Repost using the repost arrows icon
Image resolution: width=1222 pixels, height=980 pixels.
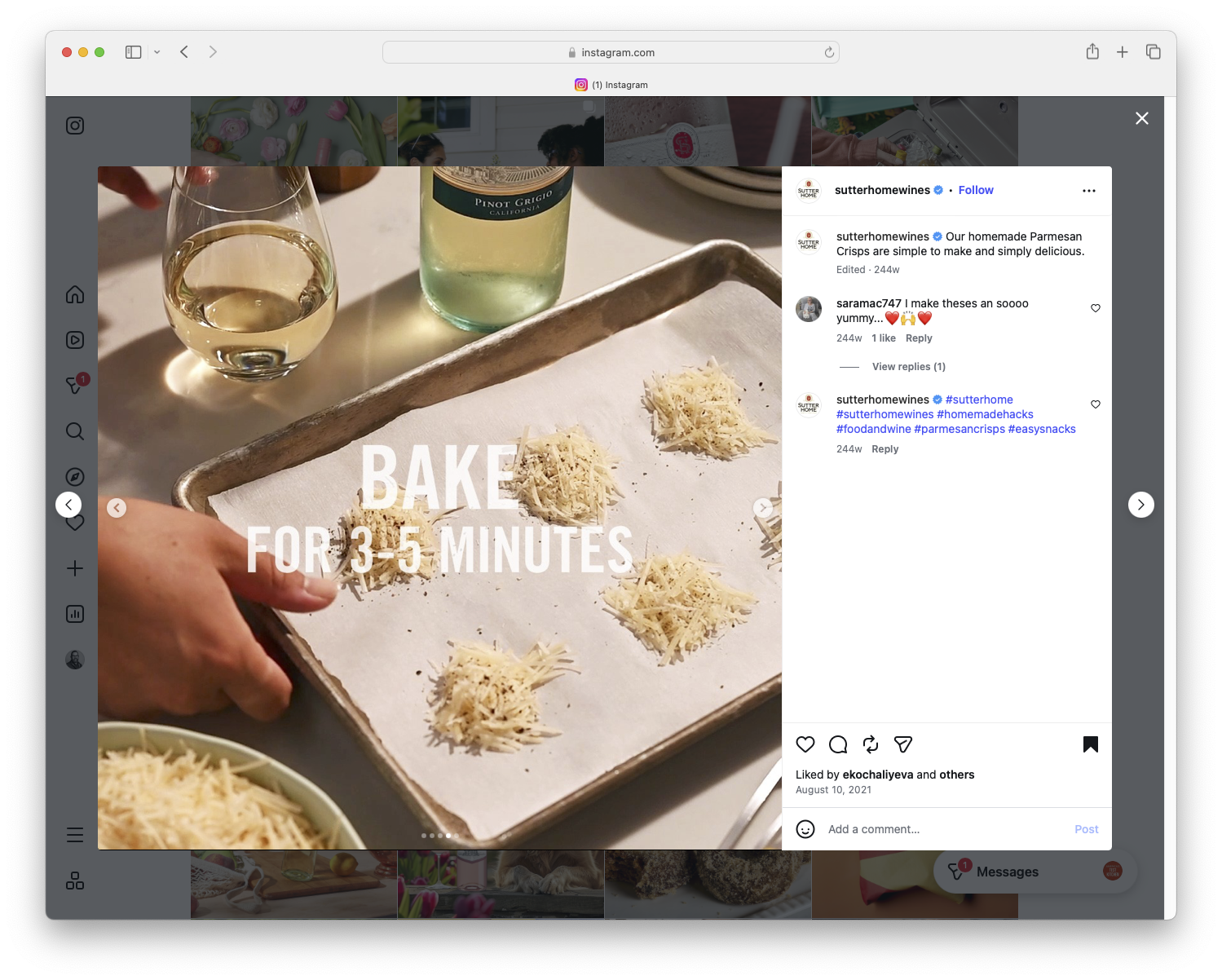coord(871,744)
